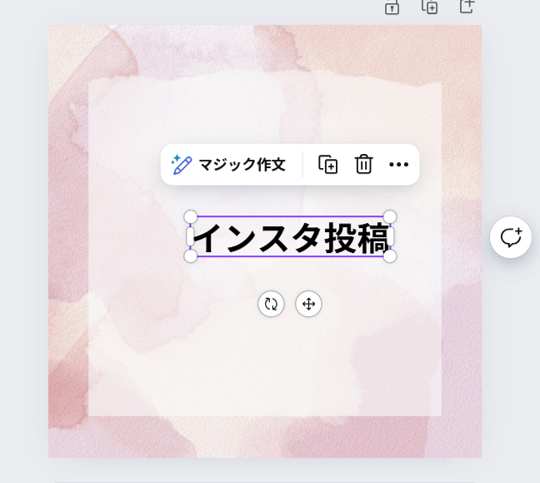Add a new page with the top-right icon
This screenshot has height=483, width=540.
pos(467,6)
